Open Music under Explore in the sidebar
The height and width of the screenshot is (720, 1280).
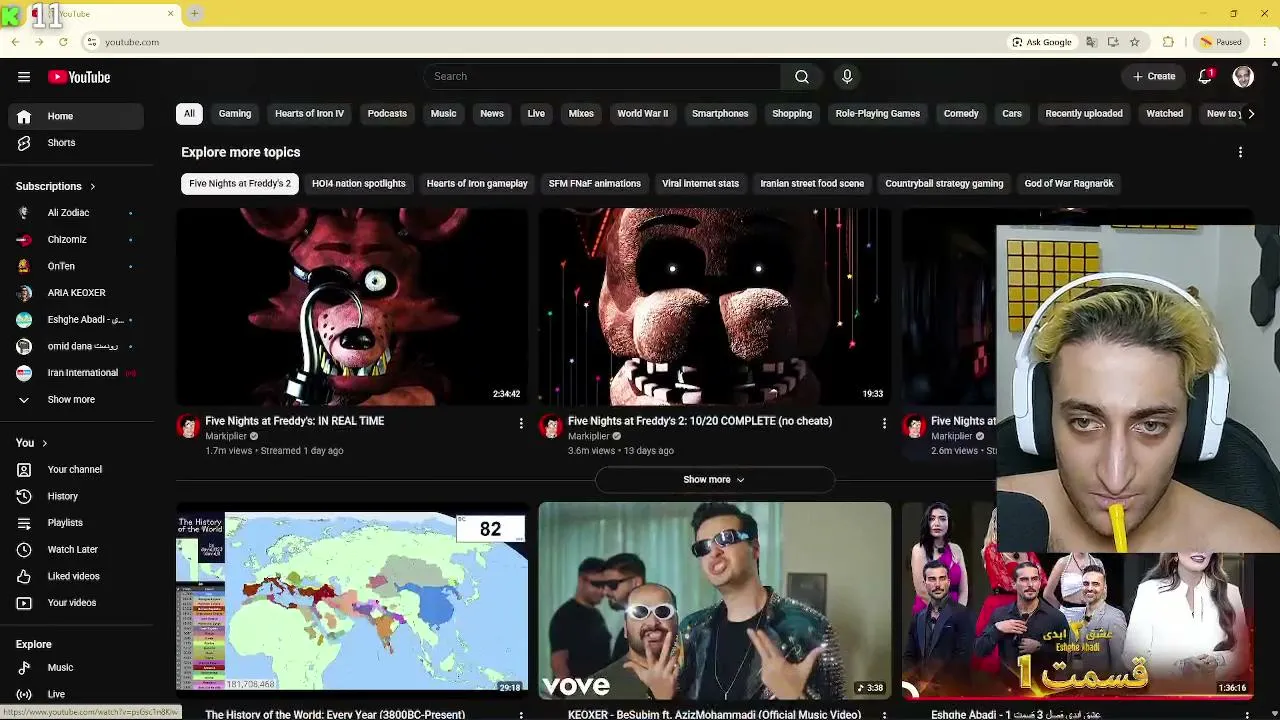point(75,668)
